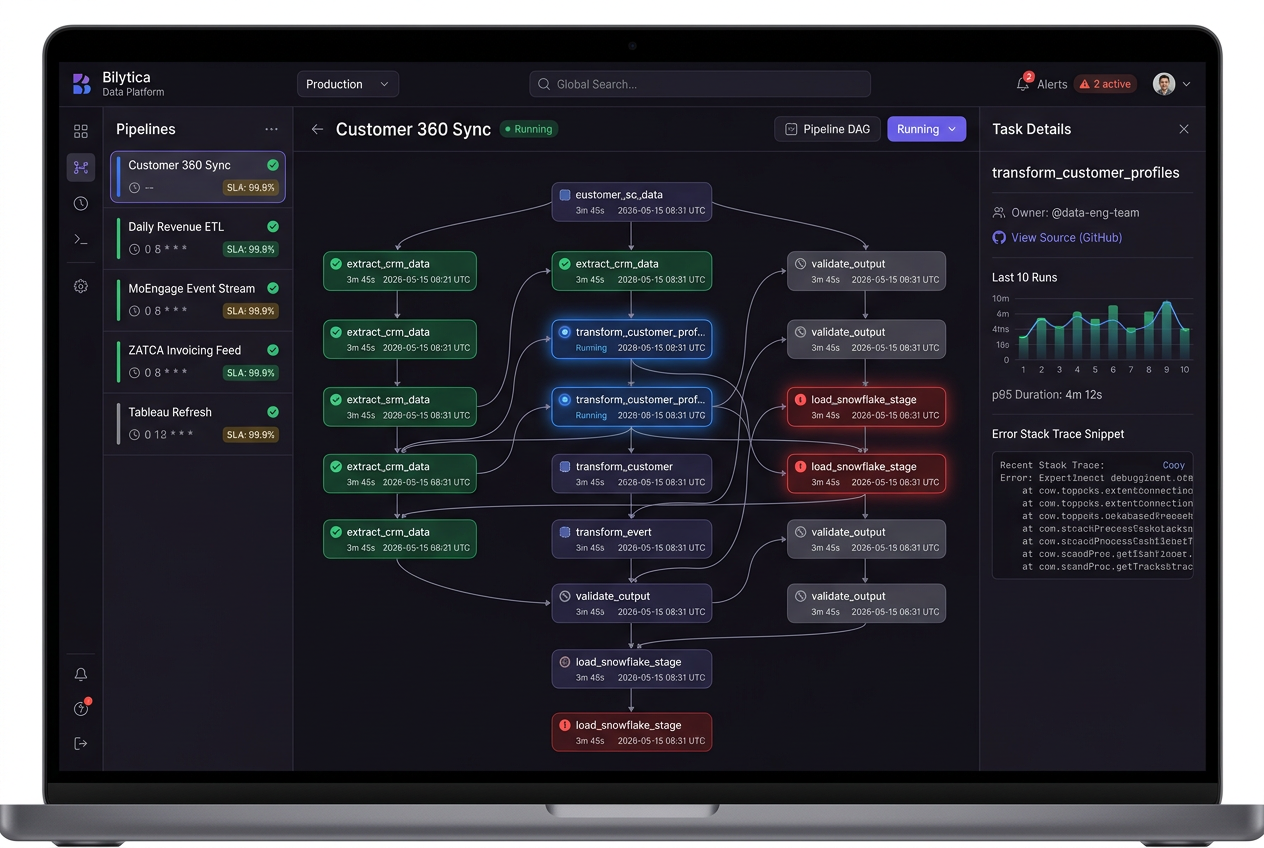Click the bar for run 1 in Last 10 Runs

1023,348
